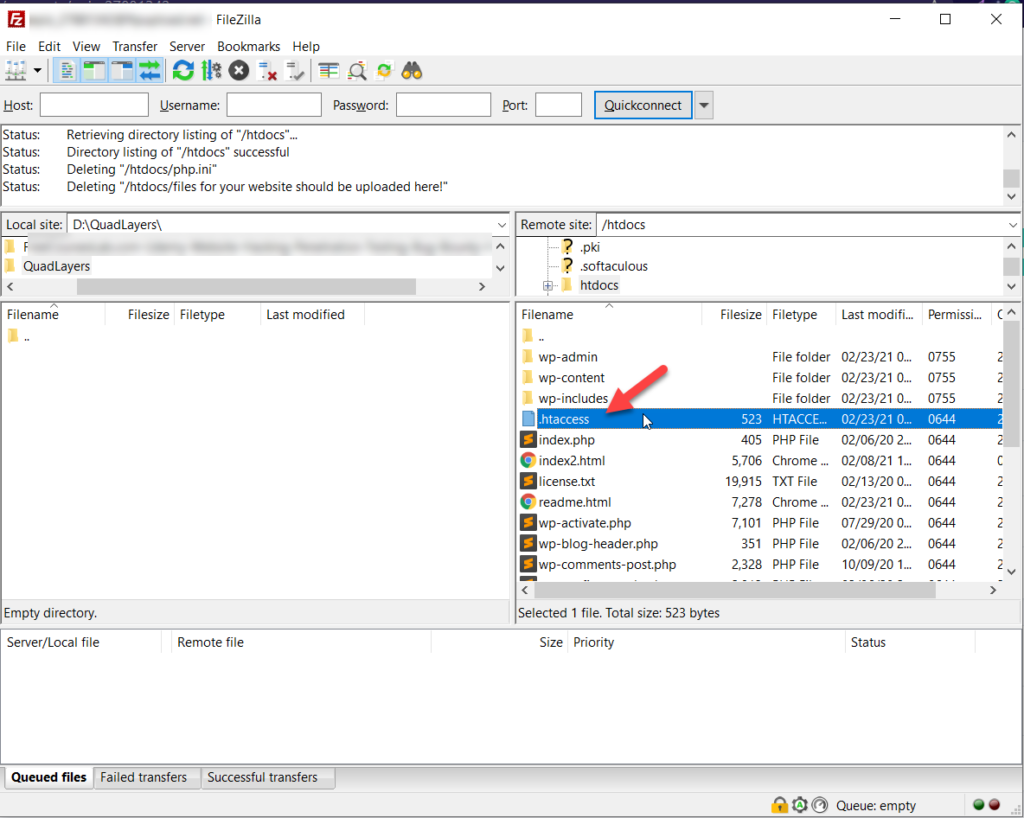Sort remote files by Permissions column
This screenshot has height=818, width=1024.
pos(955,315)
